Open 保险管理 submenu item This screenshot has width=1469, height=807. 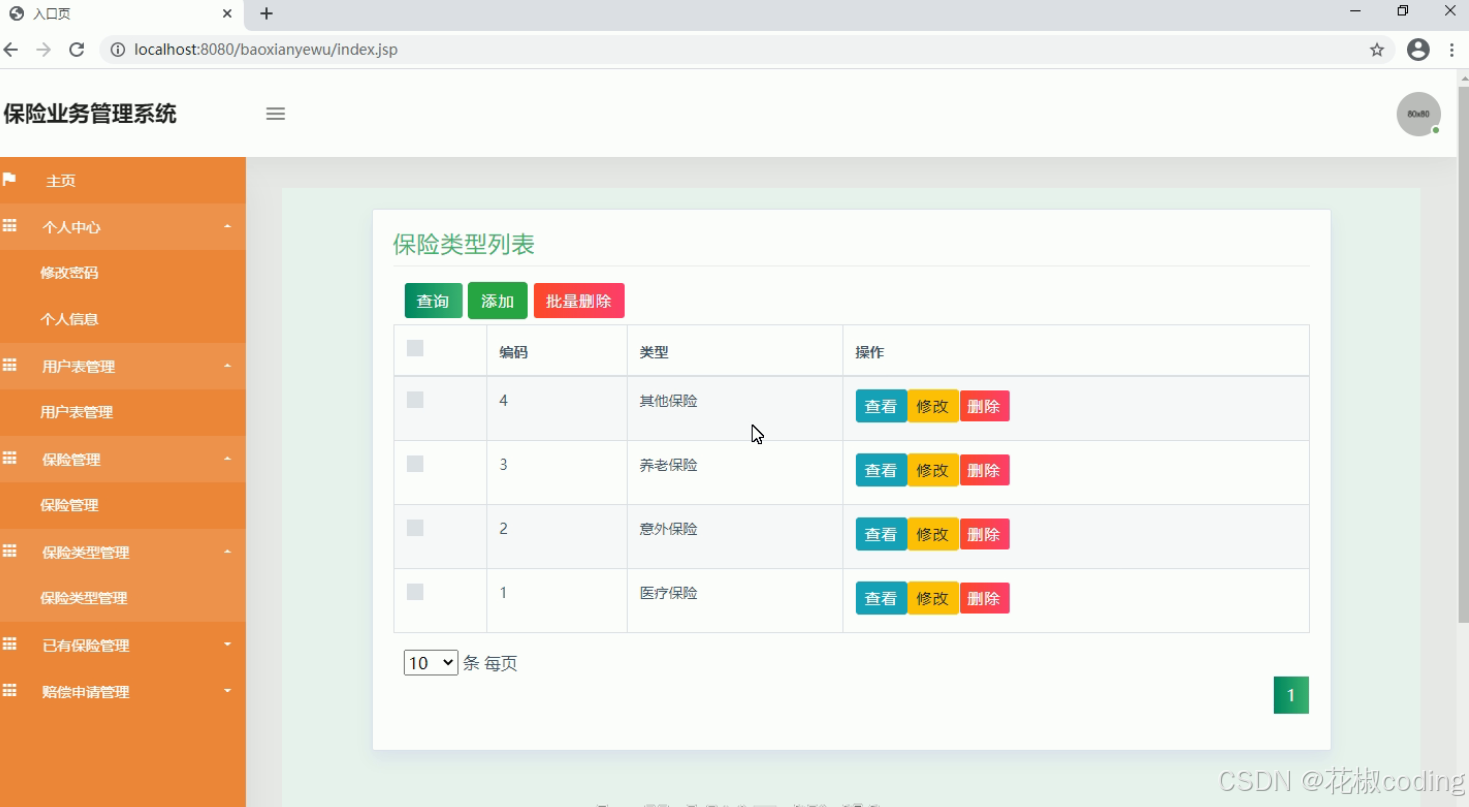point(69,505)
